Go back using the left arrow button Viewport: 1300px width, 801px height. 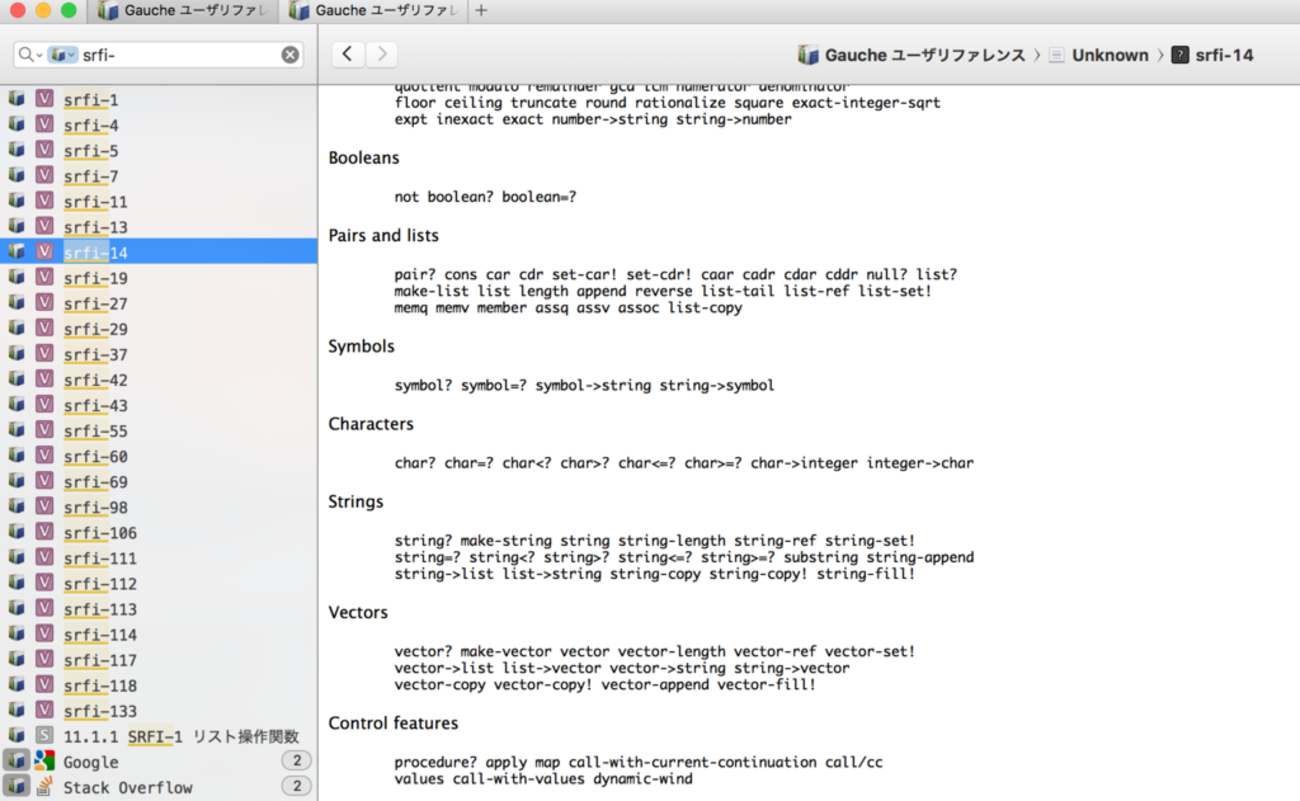(x=347, y=54)
